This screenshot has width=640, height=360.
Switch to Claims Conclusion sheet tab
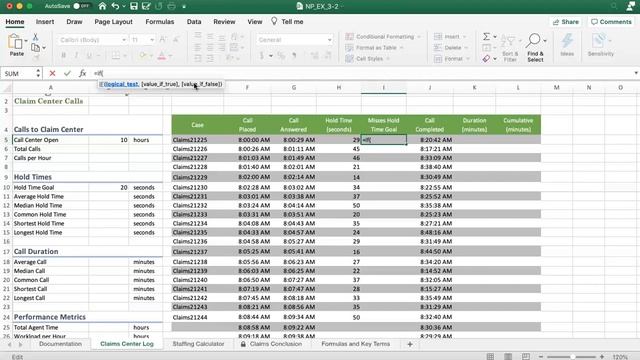click(271, 344)
